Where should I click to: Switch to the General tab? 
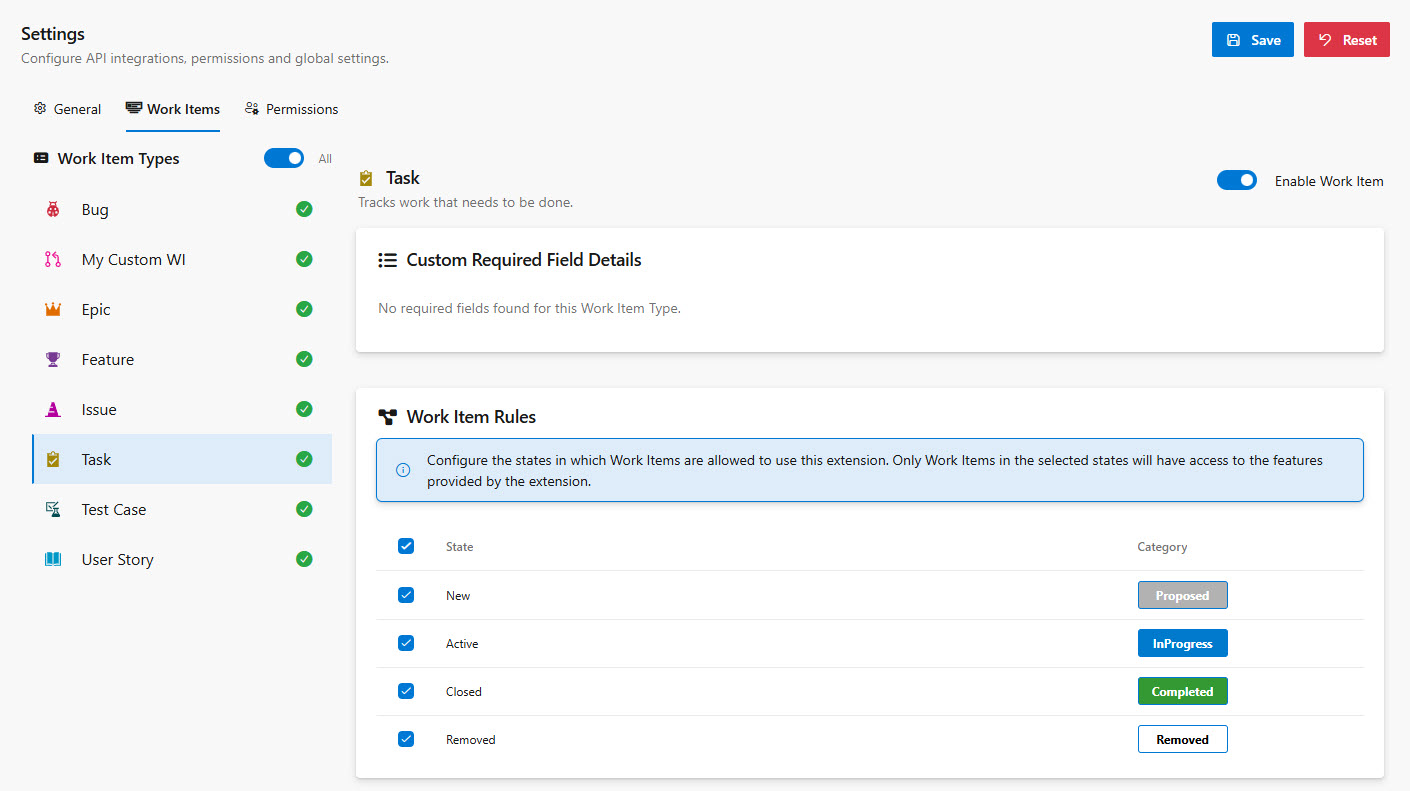(67, 109)
